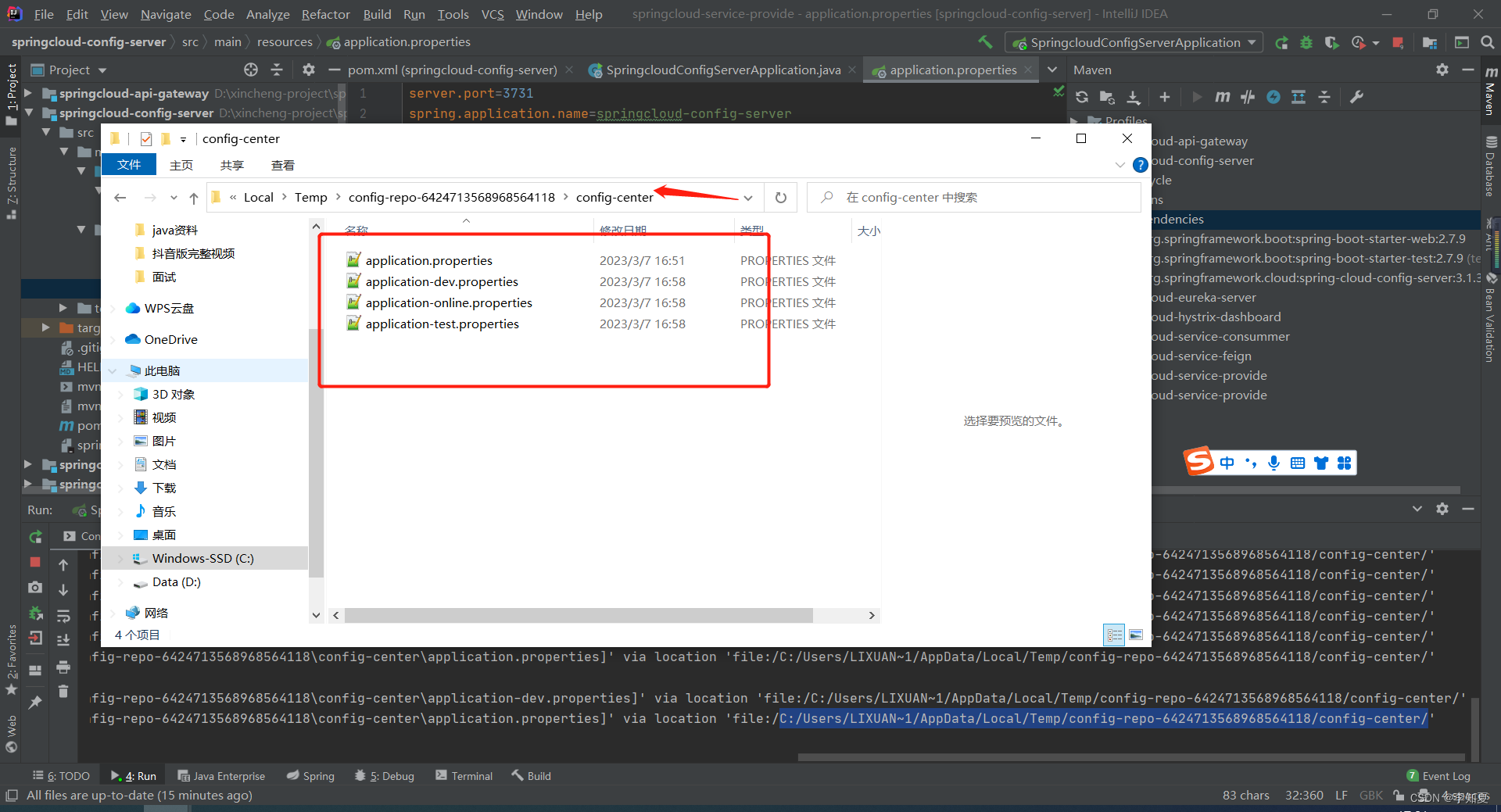Open Explorer help question icon
The width and height of the screenshot is (1501, 812).
coord(1141,165)
